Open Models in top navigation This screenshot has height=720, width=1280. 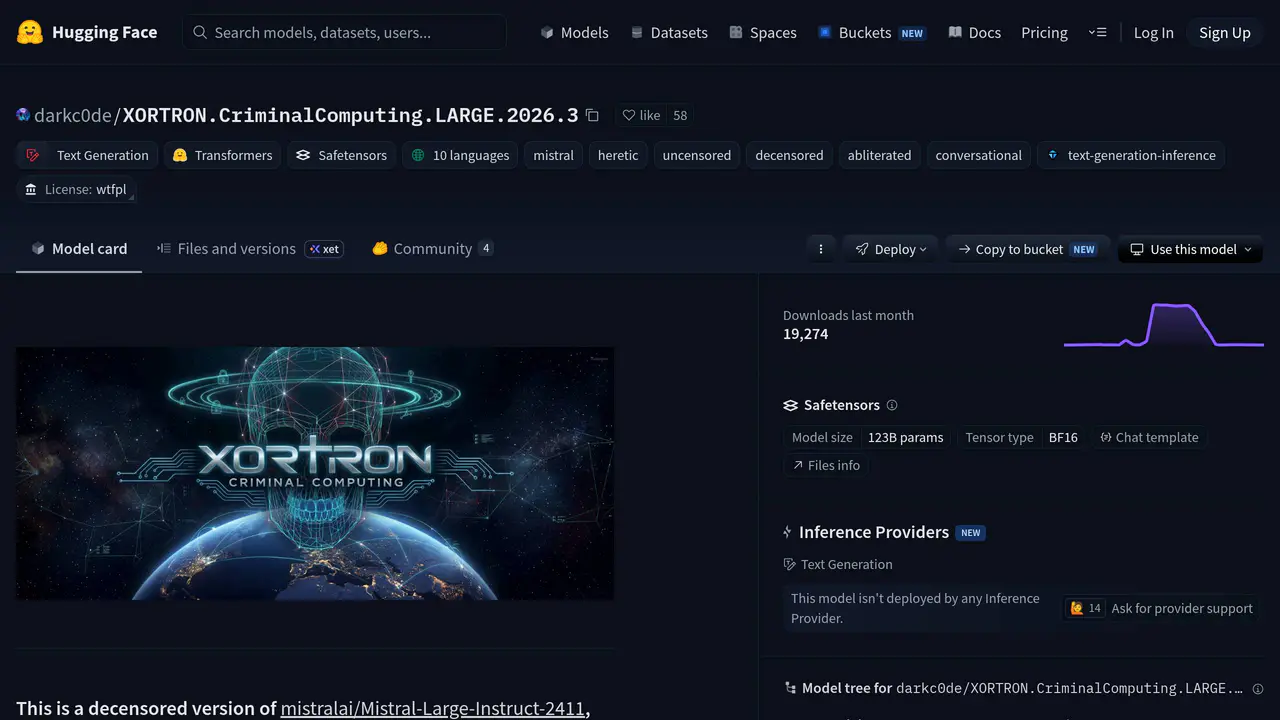pos(574,32)
